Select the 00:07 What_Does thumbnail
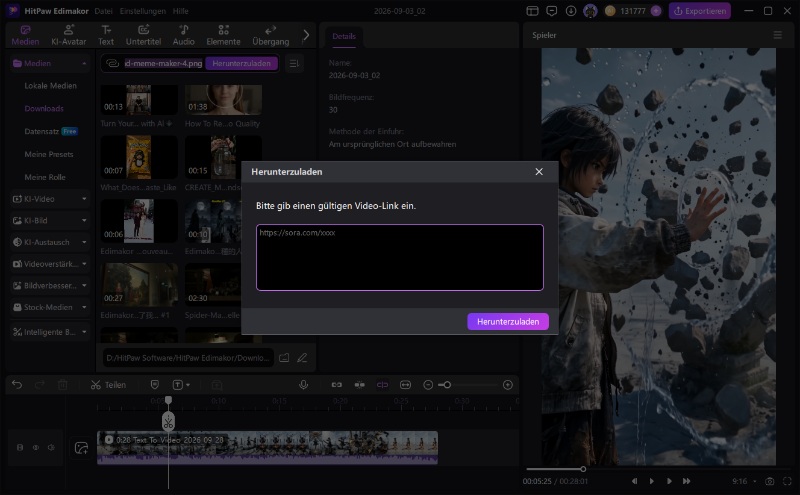The image size is (800, 495). pyautogui.click(x=139, y=157)
